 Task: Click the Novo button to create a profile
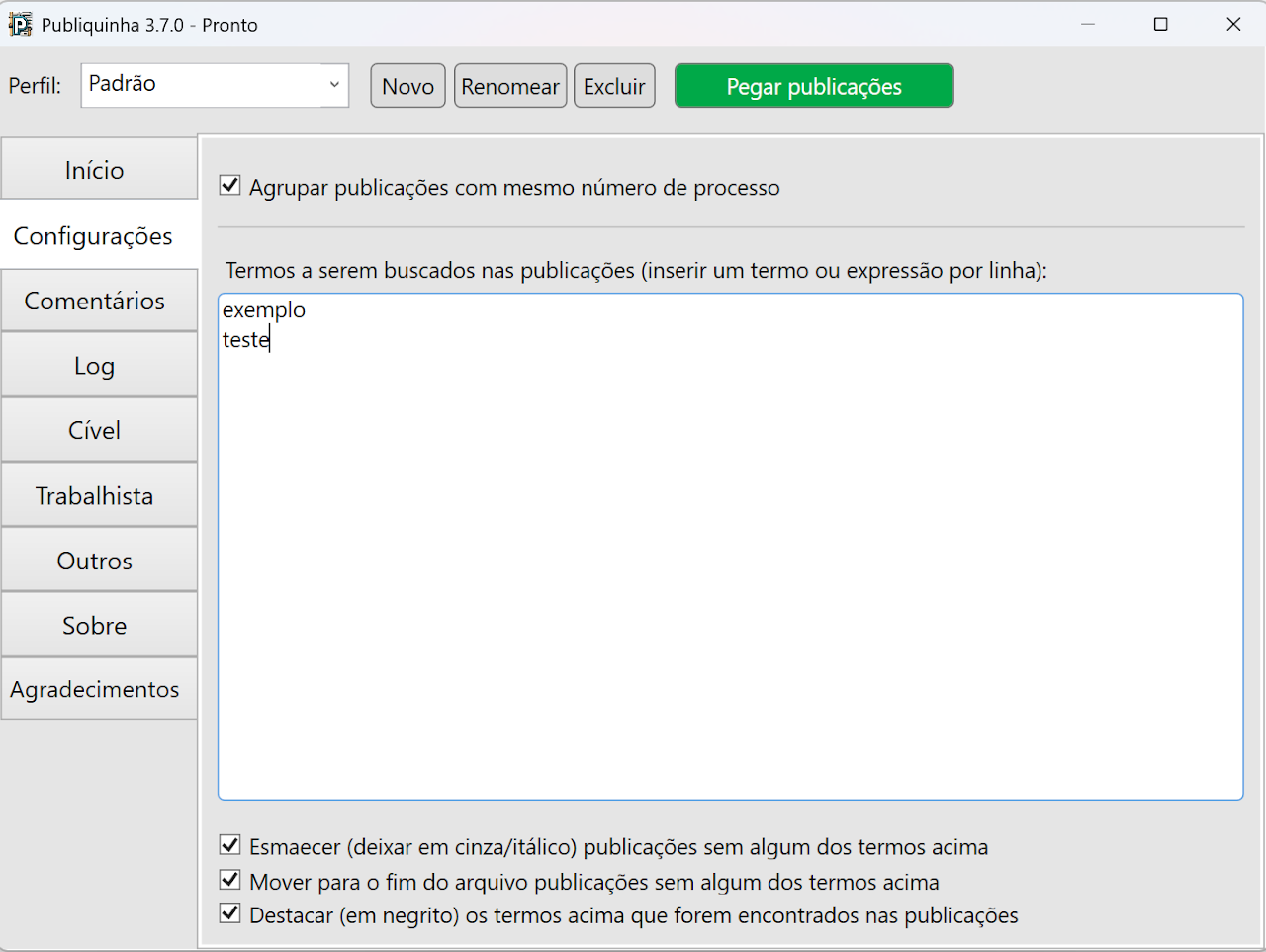407,86
